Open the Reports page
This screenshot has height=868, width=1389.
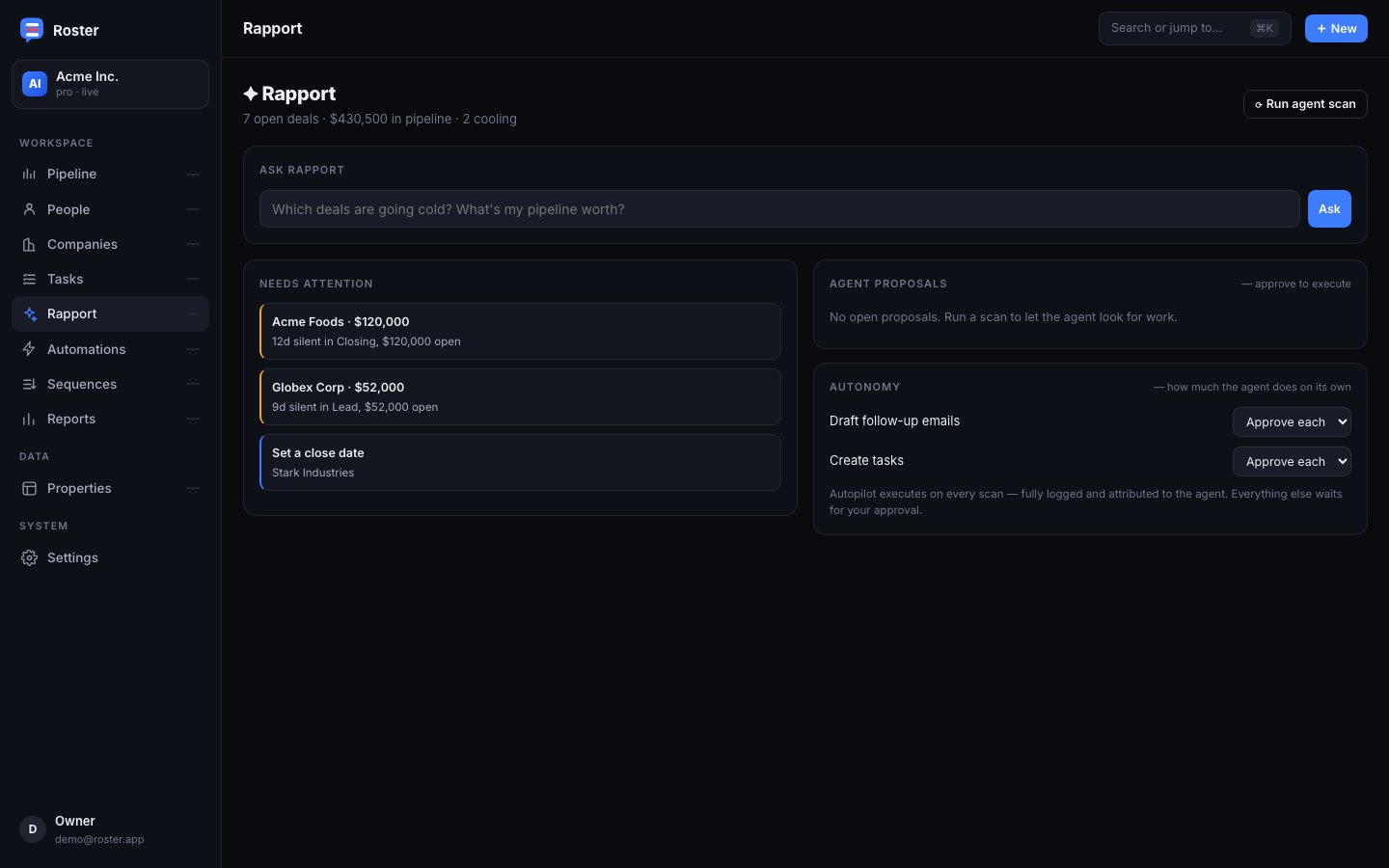[x=110, y=419]
